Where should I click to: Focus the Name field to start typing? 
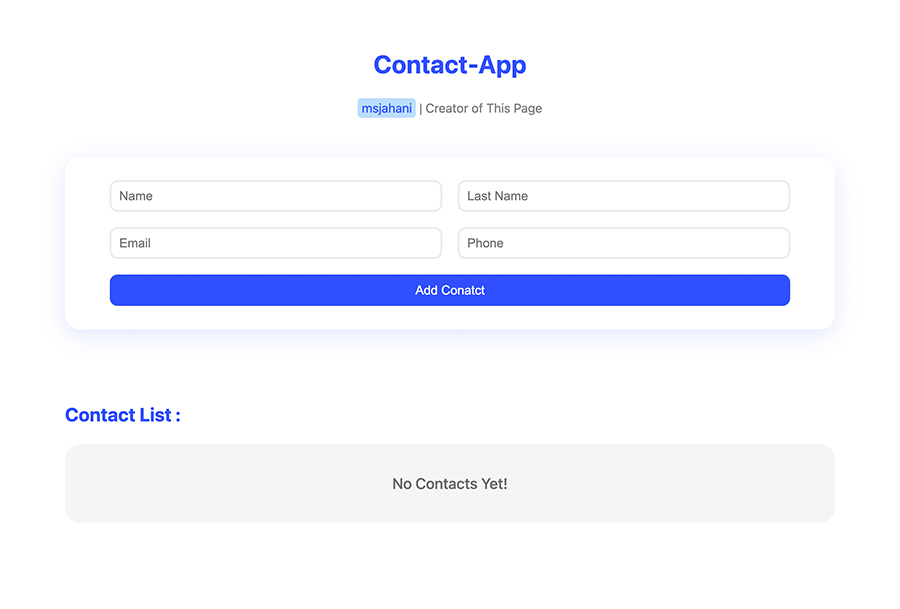coord(275,196)
